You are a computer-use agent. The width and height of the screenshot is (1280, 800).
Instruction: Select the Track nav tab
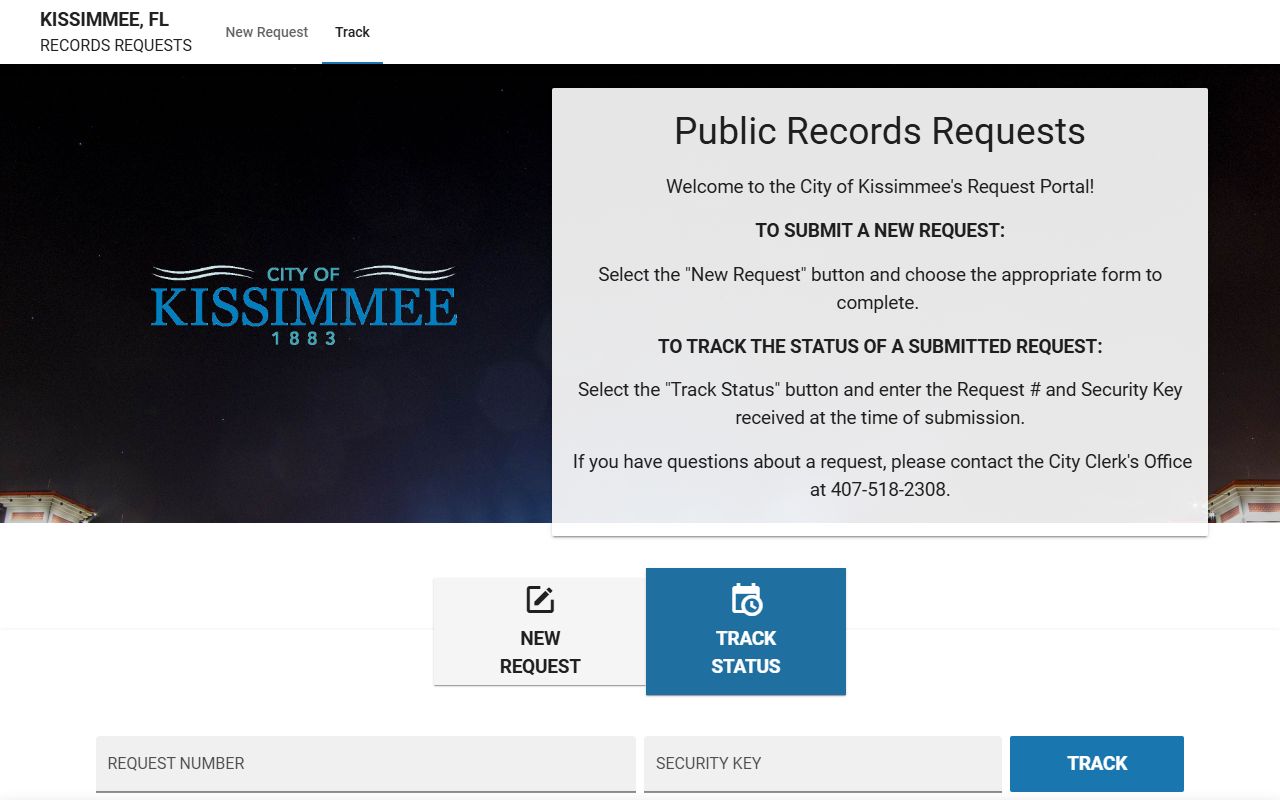pos(352,32)
